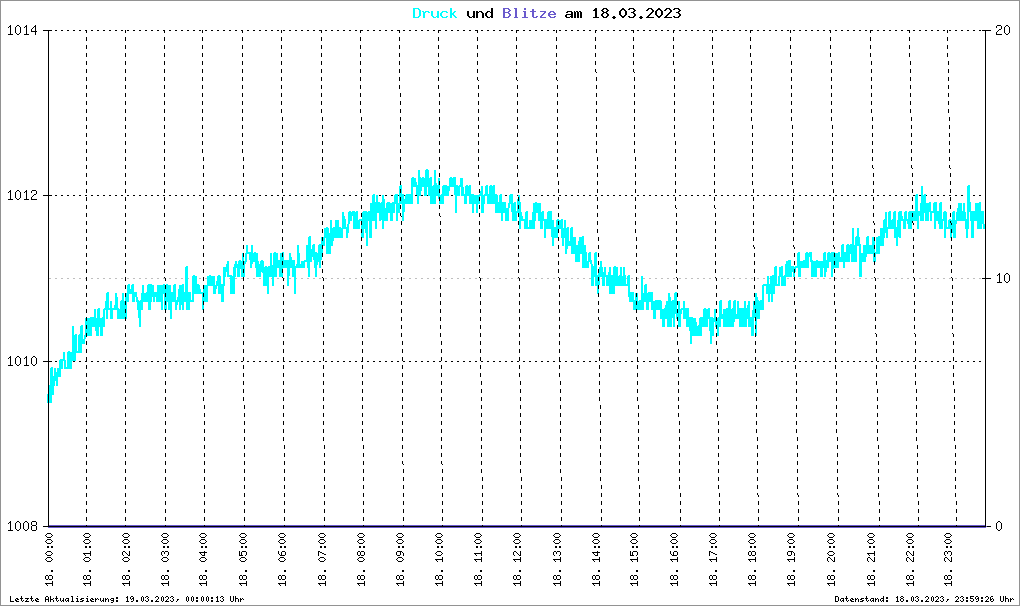Click the time label '18. 00:00'
1020x606 pixels.
click(49, 559)
